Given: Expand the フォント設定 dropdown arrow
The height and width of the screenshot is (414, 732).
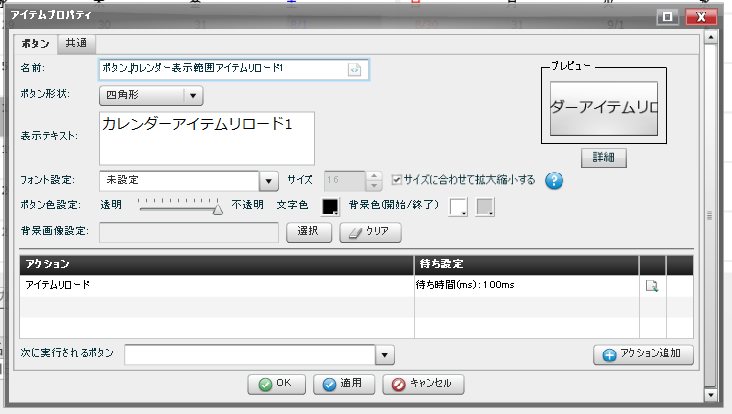Looking at the screenshot, I should (x=268, y=181).
